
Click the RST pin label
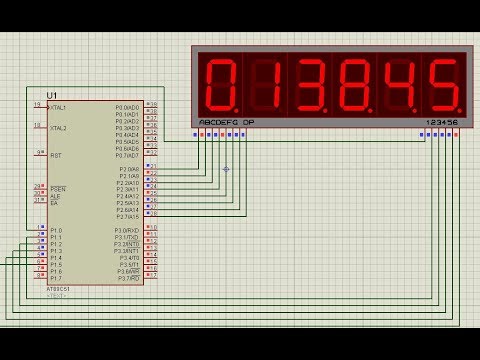56,155
